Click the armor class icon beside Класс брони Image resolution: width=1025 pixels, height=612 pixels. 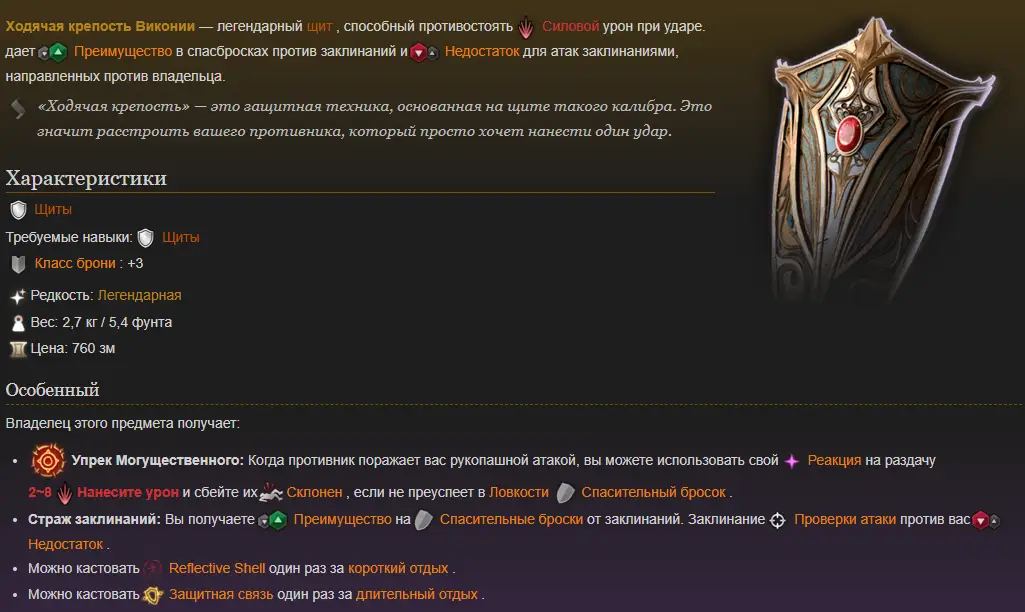coord(18,264)
